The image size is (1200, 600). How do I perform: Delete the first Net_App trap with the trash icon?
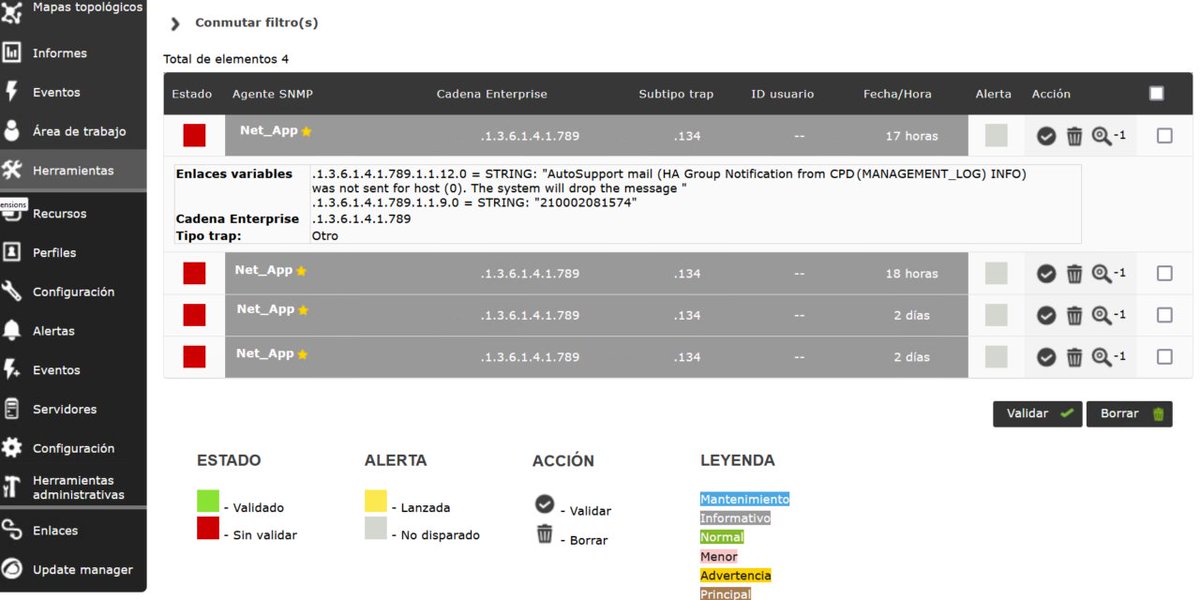(1075, 135)
